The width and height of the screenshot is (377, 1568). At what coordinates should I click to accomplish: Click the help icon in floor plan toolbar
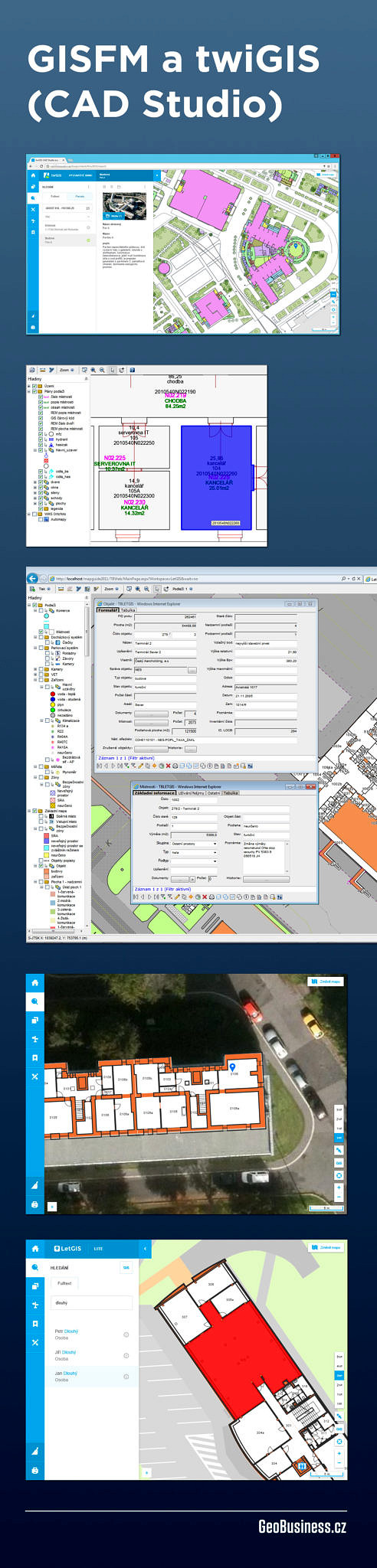pos(132,370)
